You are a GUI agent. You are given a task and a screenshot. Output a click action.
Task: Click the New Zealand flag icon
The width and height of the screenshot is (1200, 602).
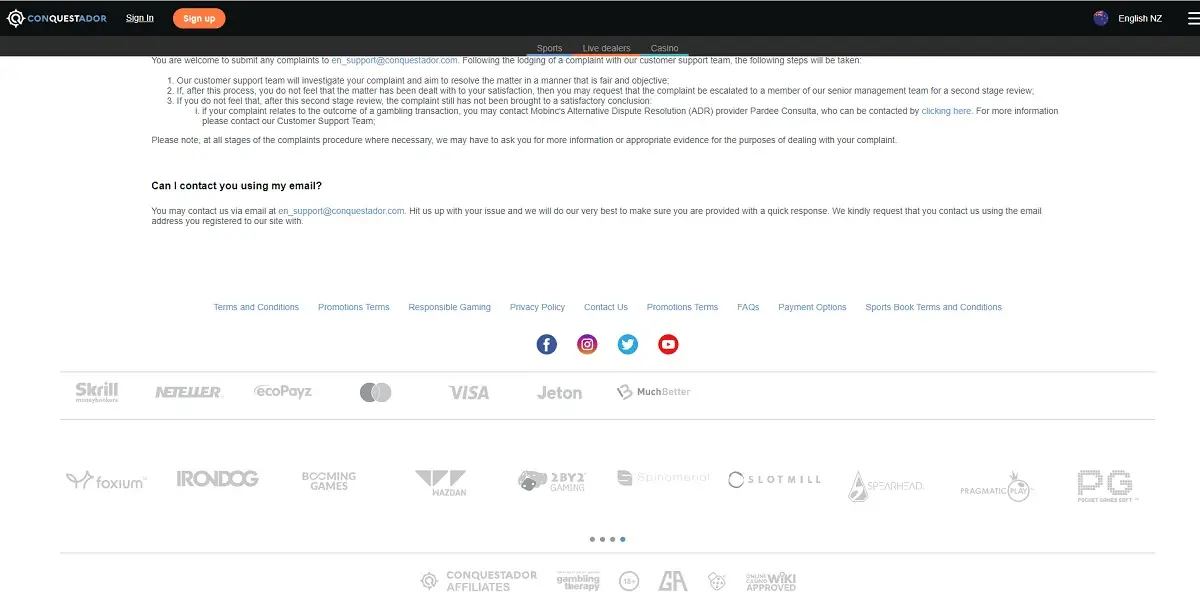(x=1101, y=18)
